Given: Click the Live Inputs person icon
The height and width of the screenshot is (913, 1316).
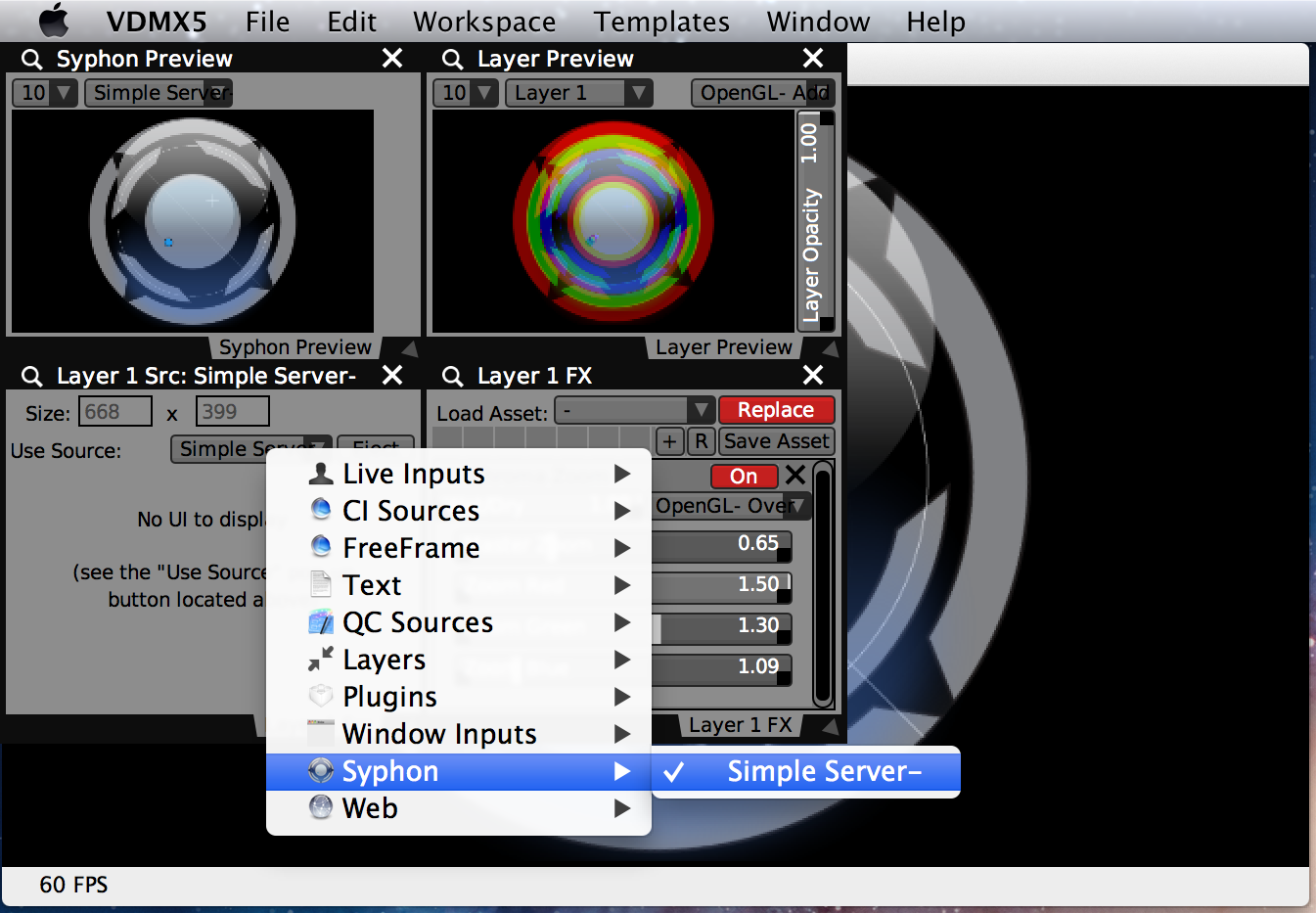Looking at the screenshot, I should click(x=320, y=474).
